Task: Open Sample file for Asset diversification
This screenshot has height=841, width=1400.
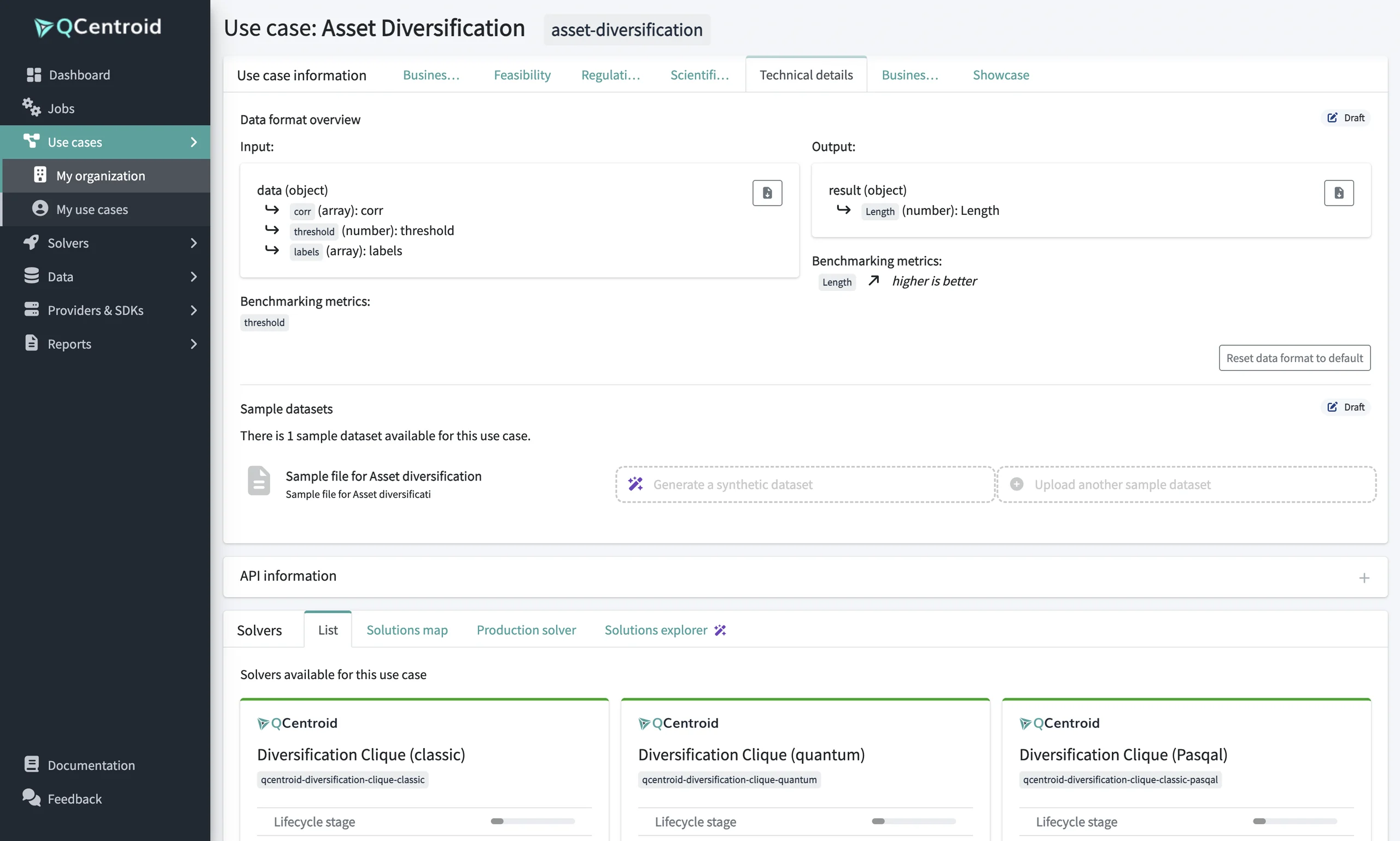Action: pos(383,476)
